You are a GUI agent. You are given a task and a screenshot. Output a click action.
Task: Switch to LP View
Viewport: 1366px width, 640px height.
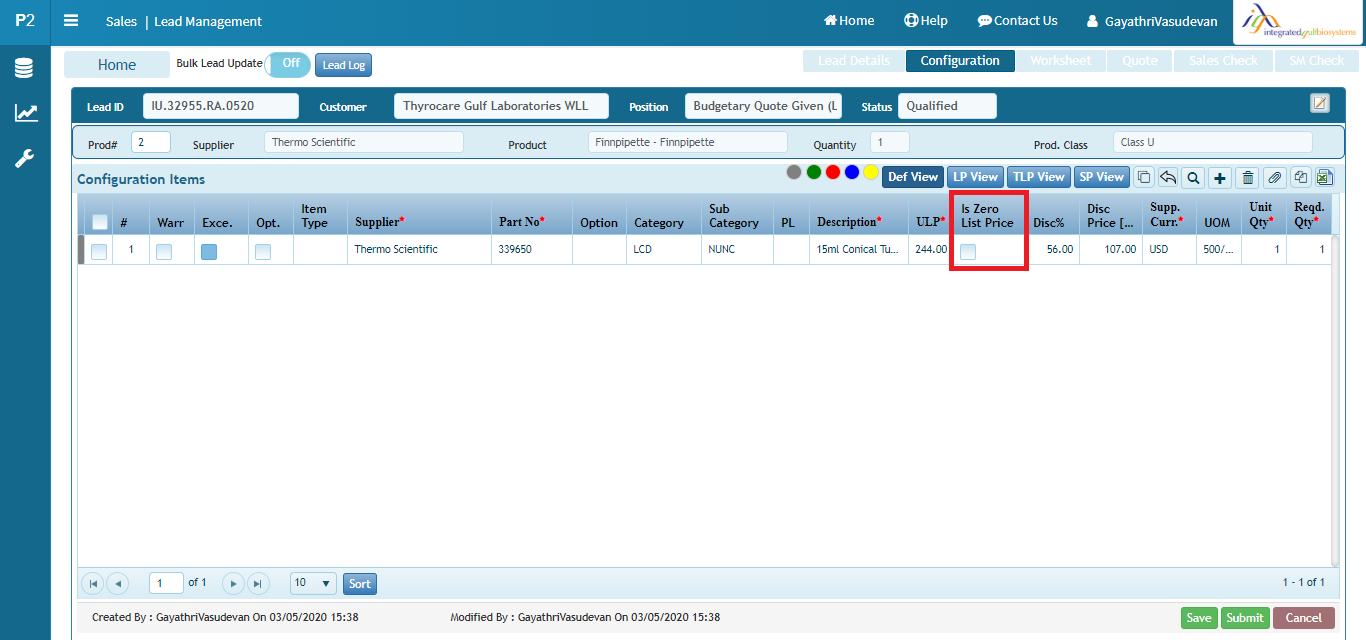coord(975,177)
